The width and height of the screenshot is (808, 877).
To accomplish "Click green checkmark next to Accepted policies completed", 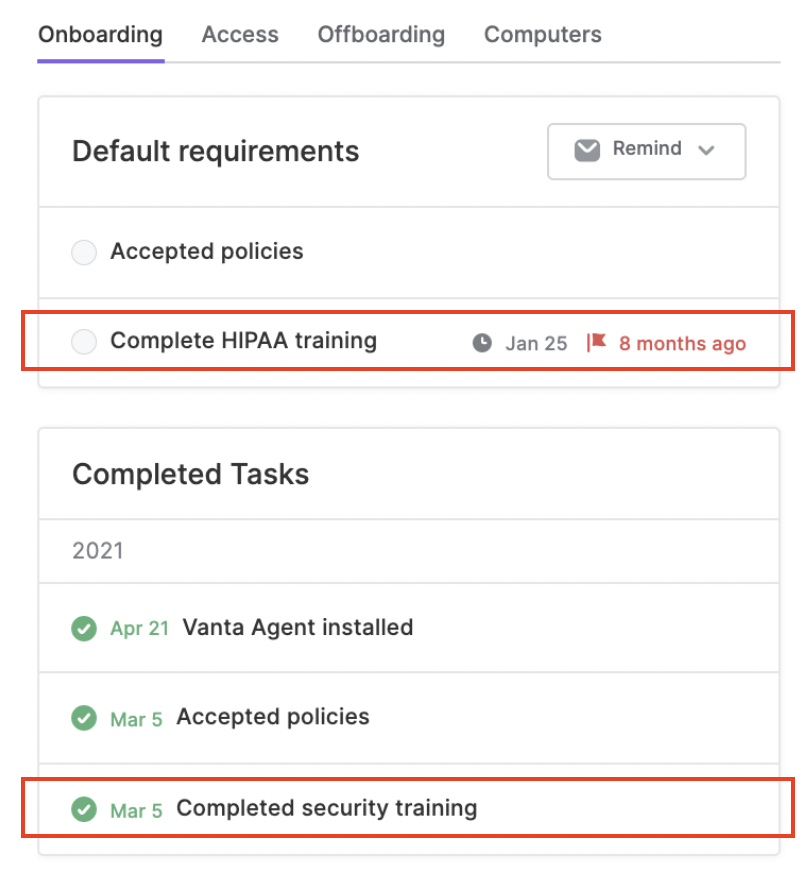I will coord(84,718).
